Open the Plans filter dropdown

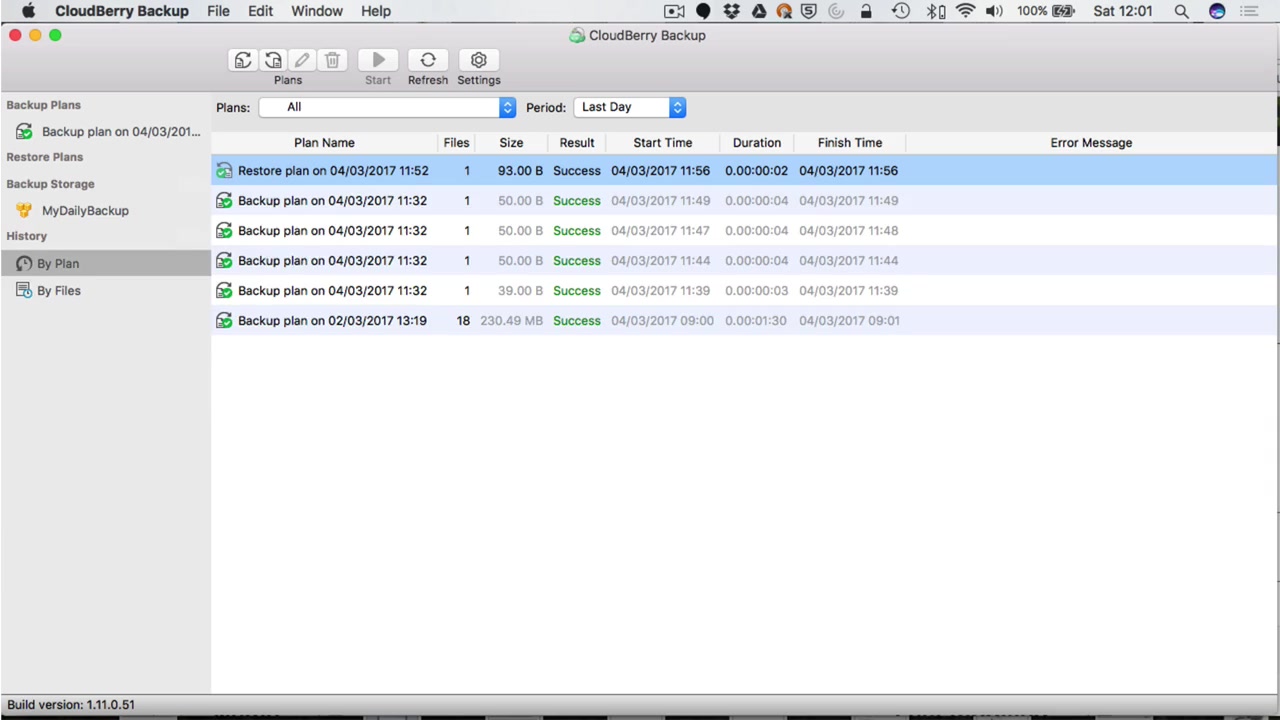387,107
